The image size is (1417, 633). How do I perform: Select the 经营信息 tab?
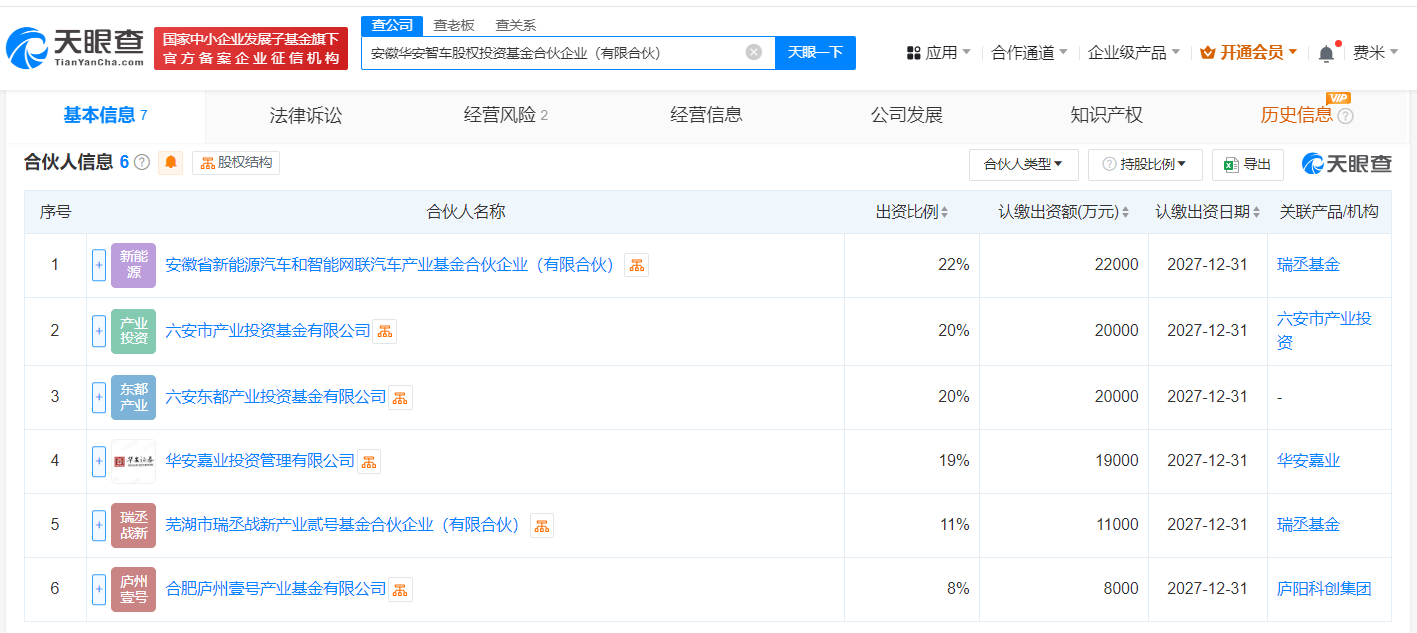pyautogui.click(x=707, y=116)
